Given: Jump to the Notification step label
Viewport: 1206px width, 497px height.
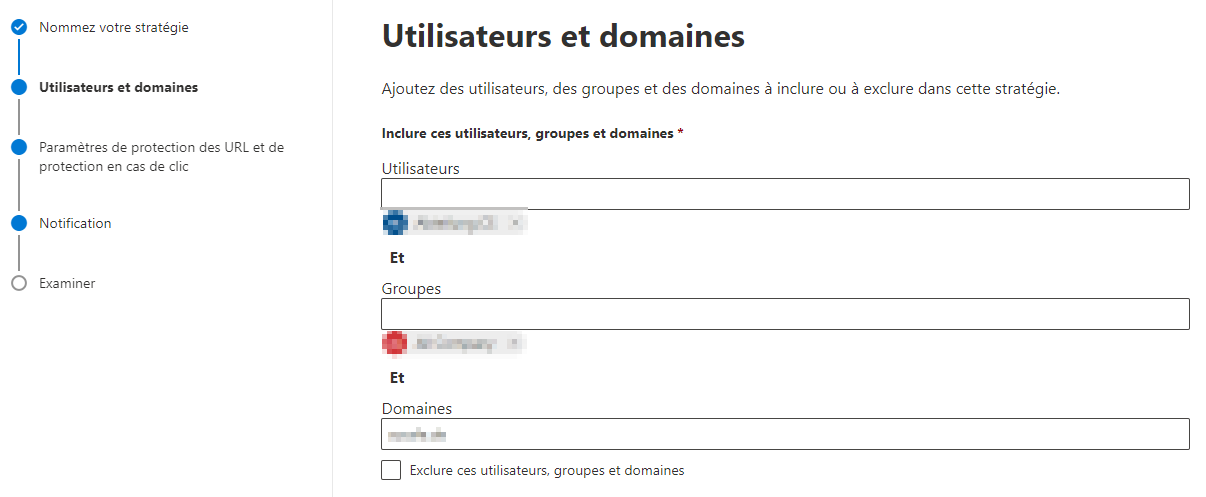Looking at the screenshot, I should tap(75, 223).
